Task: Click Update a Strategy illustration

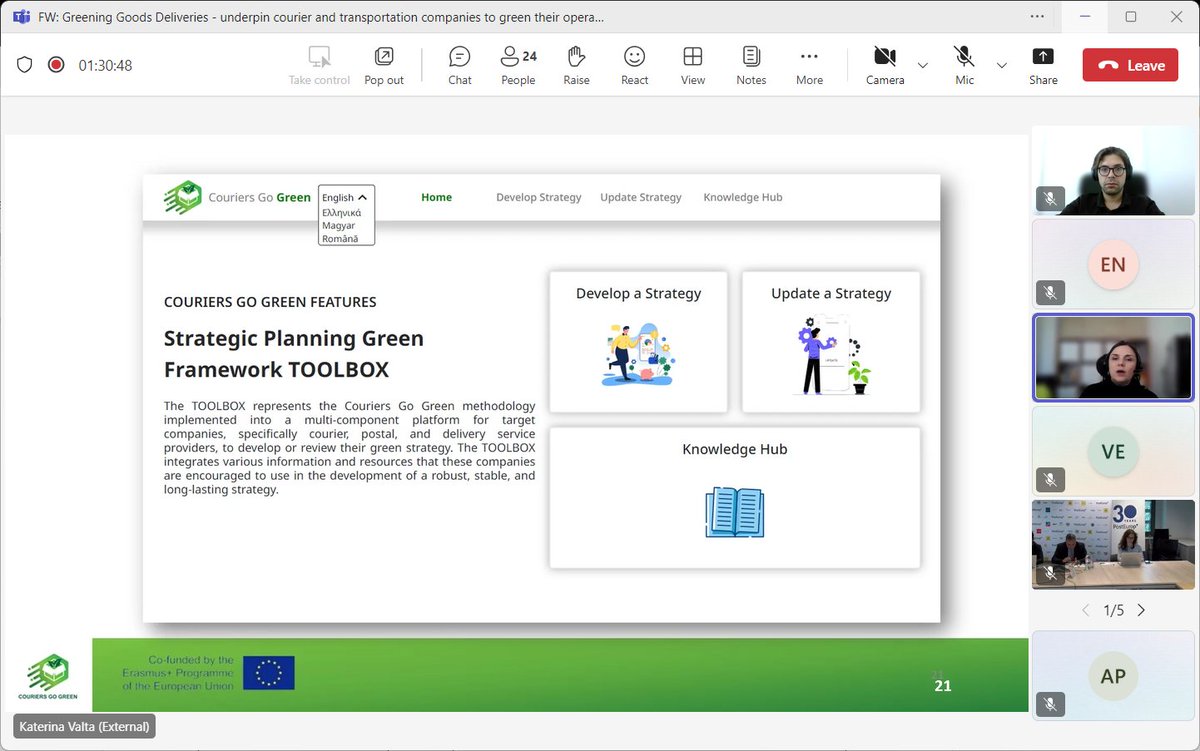Action: pyautogui.click(x=832, y=355)
